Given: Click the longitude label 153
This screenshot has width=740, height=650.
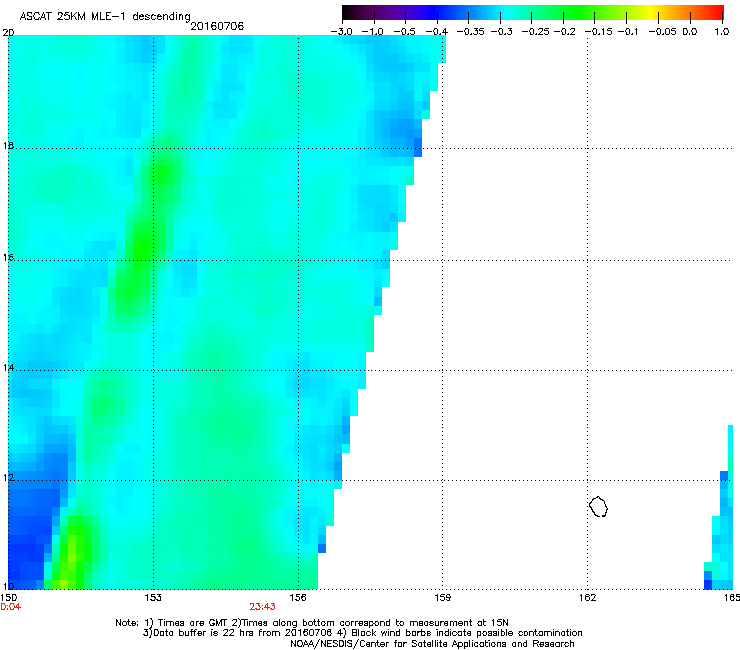Looking at the screenshot, I should point(153,598).
